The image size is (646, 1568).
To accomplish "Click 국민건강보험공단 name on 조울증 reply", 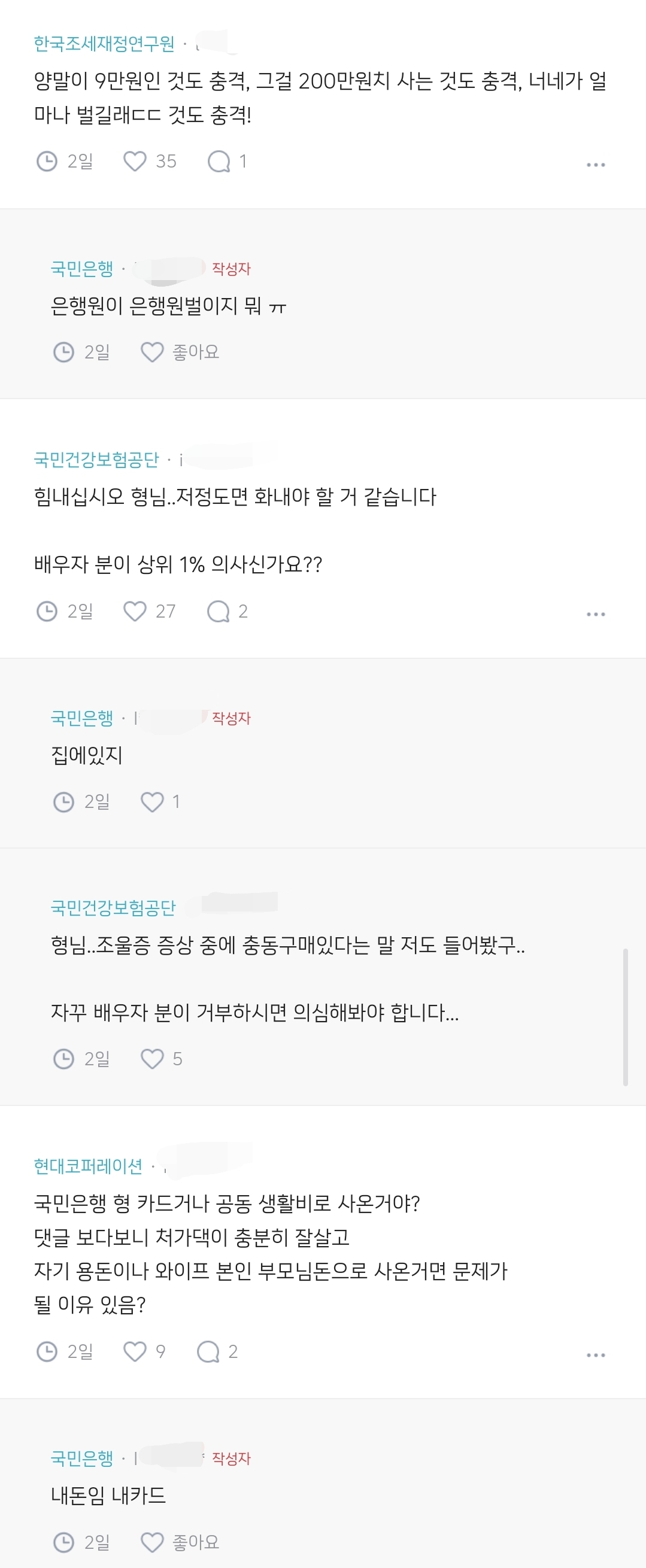I will point(113,907).
